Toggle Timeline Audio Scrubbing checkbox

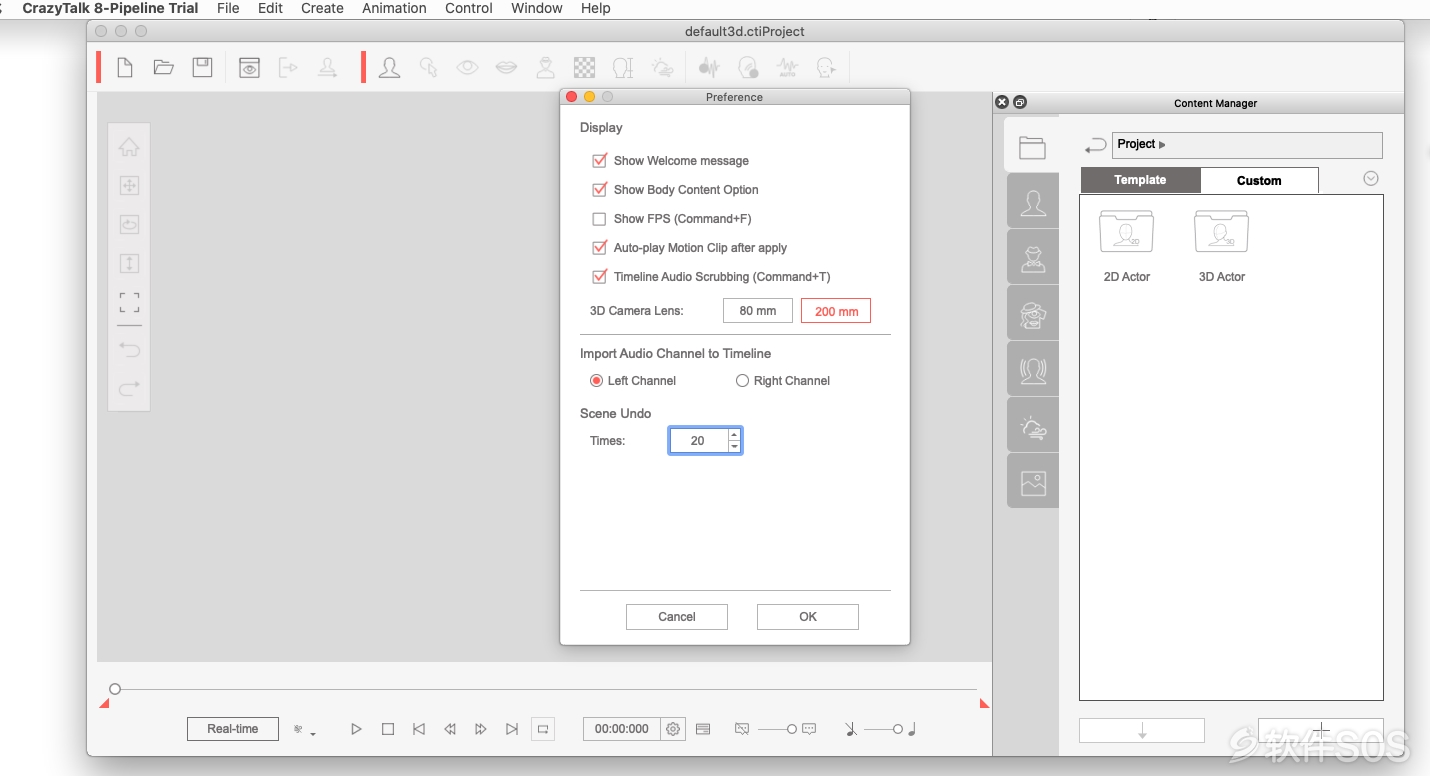click(600, 276)
